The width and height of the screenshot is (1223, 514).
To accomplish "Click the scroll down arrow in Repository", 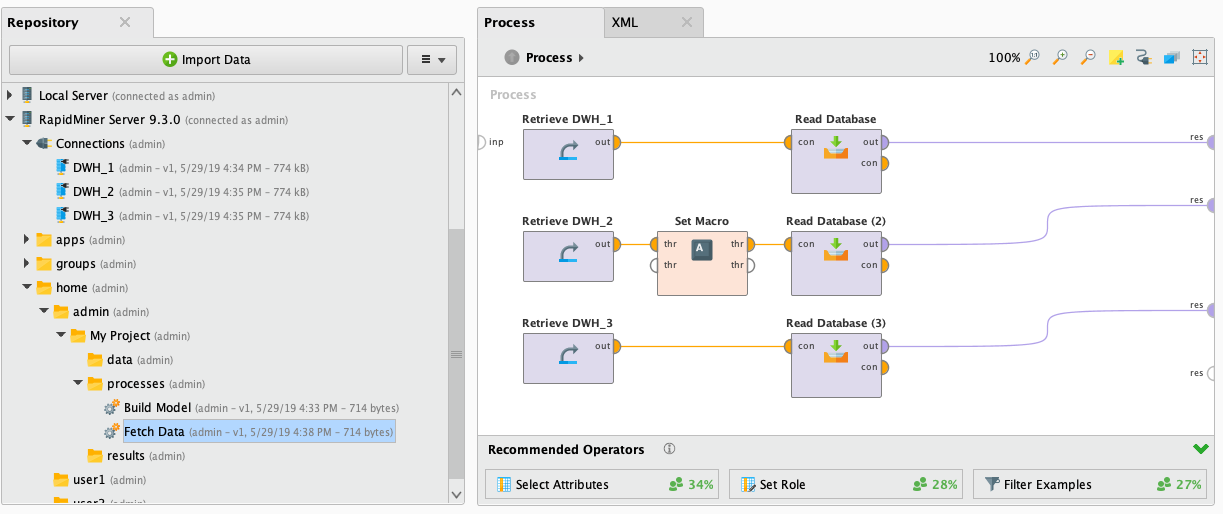I will 457,494.
